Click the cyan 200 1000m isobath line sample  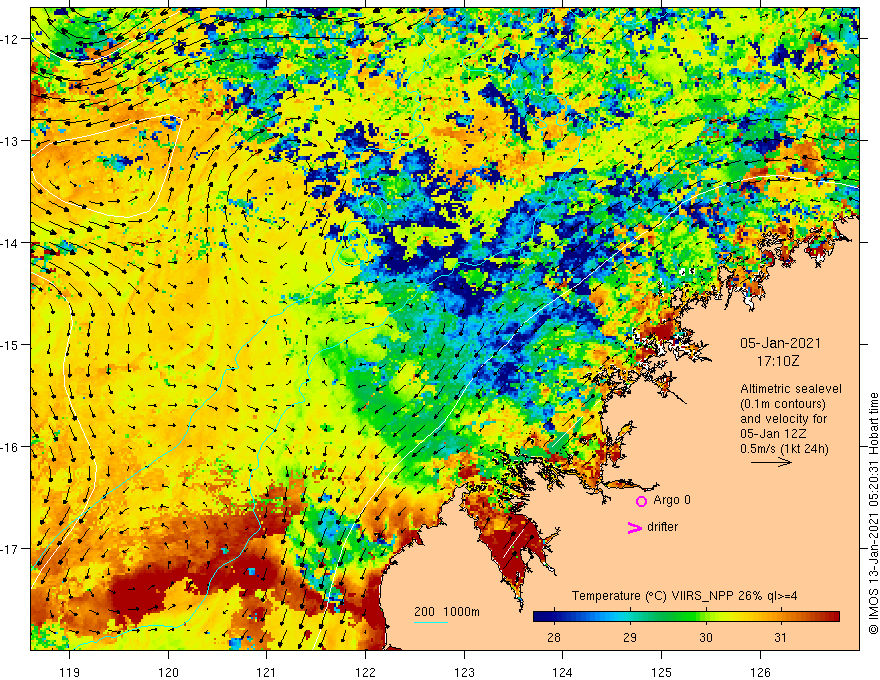pos(430,622)
